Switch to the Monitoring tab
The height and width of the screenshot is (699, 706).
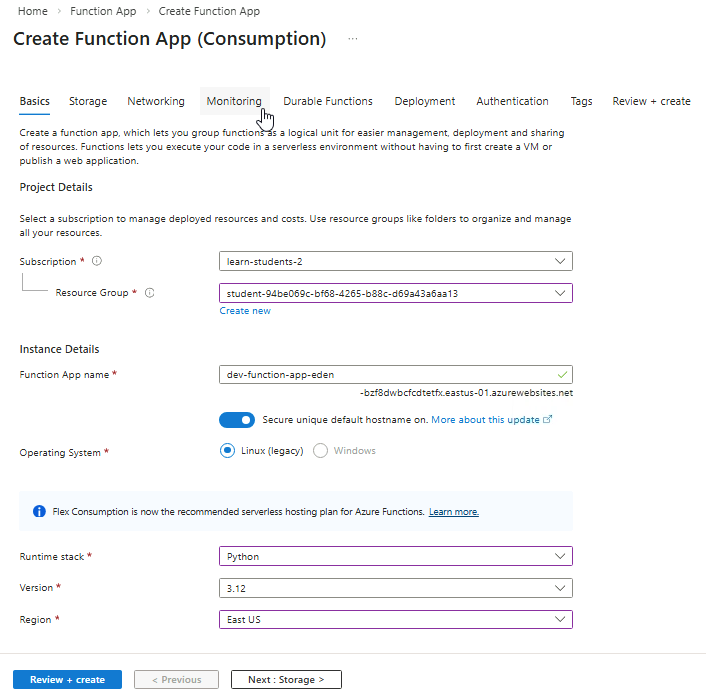(x=233, y=101)
